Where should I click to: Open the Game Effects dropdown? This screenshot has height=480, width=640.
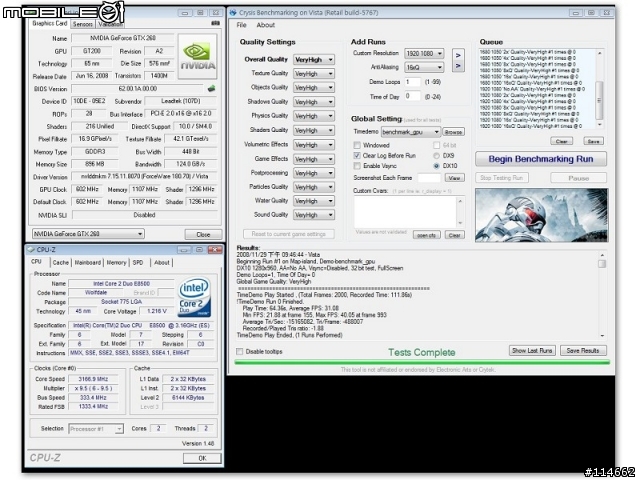[x=314, y=160]
